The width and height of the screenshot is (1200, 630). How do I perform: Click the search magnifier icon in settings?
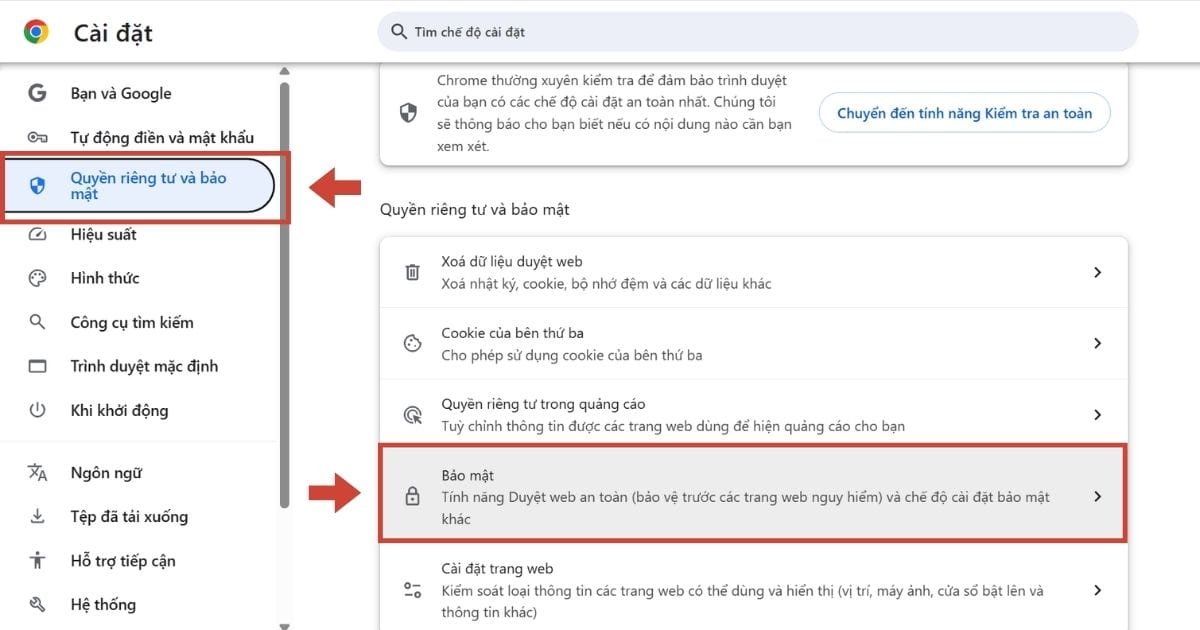pos(399,32)
